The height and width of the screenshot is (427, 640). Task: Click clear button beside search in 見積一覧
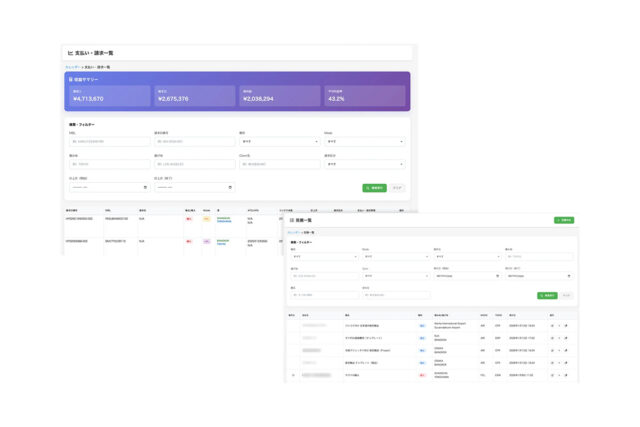point(567,295)
